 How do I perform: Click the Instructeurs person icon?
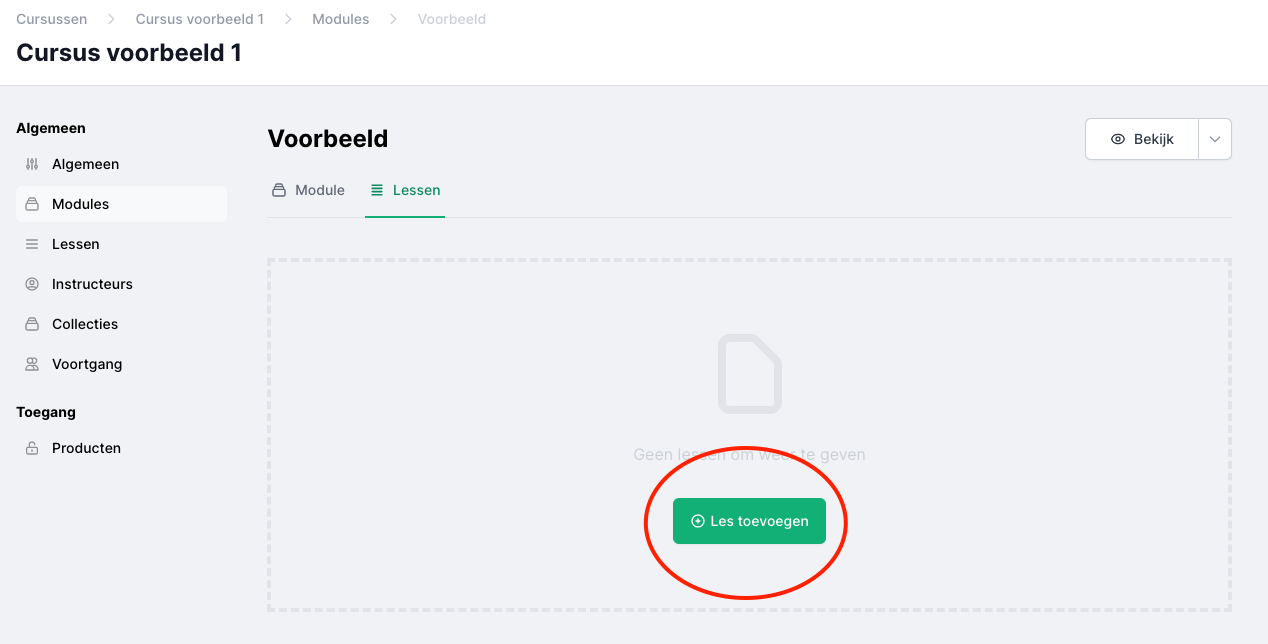pos(32,284)
